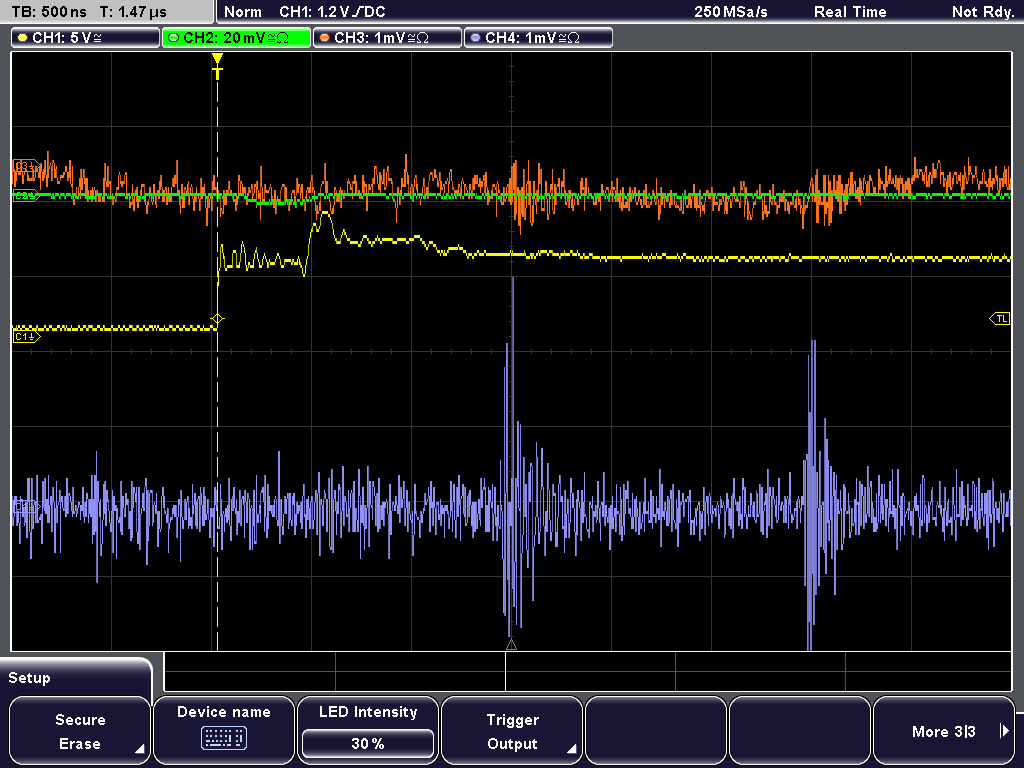Click the arrow icon next to More 3|3
The height and width of the screenshot is (768, 1024).
click(1004, 731)
